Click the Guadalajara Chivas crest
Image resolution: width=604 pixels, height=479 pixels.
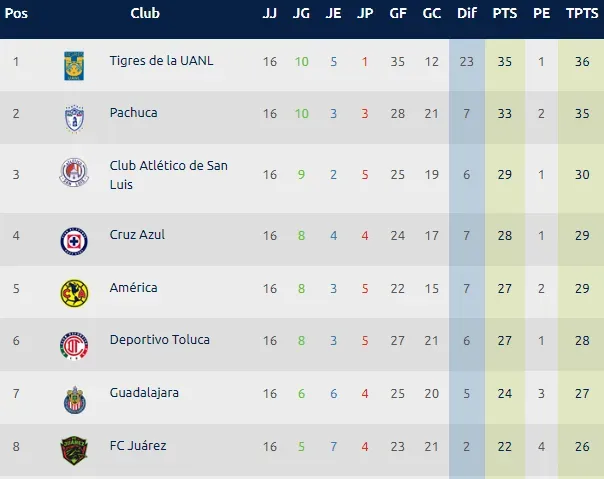(x=74, y=398)
